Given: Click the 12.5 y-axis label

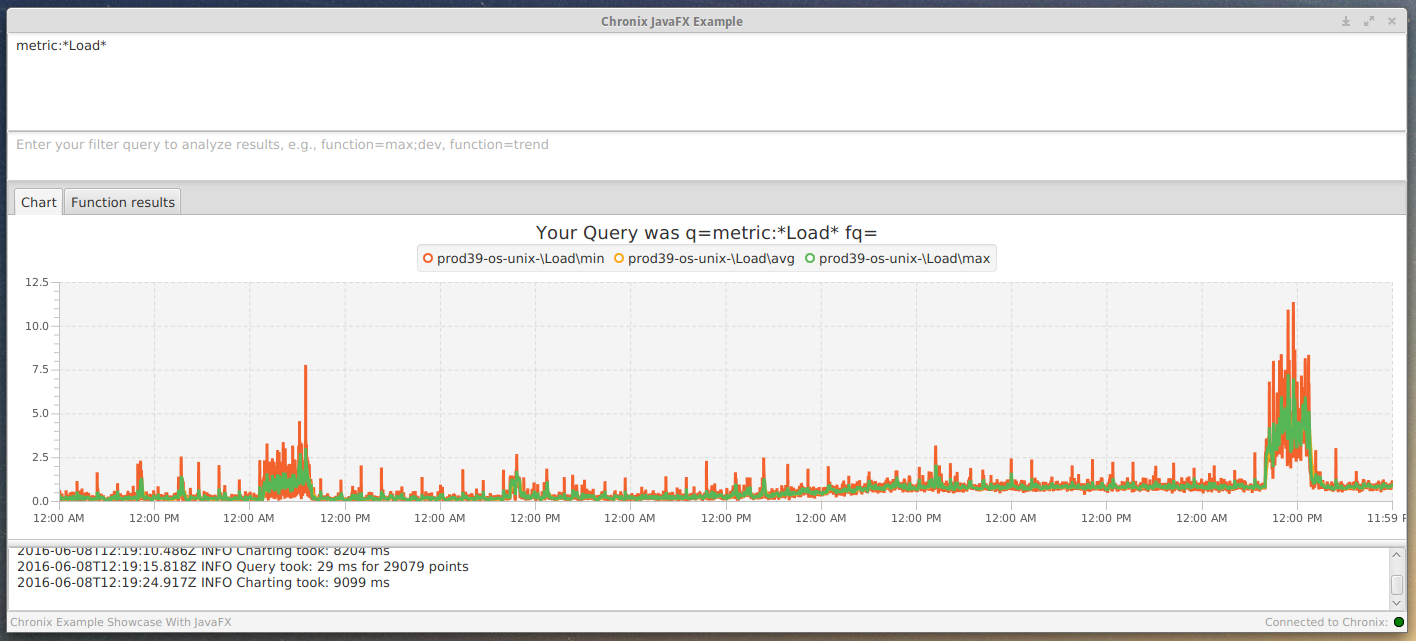Looking at the screenshot, I should [x=37, y=282].
